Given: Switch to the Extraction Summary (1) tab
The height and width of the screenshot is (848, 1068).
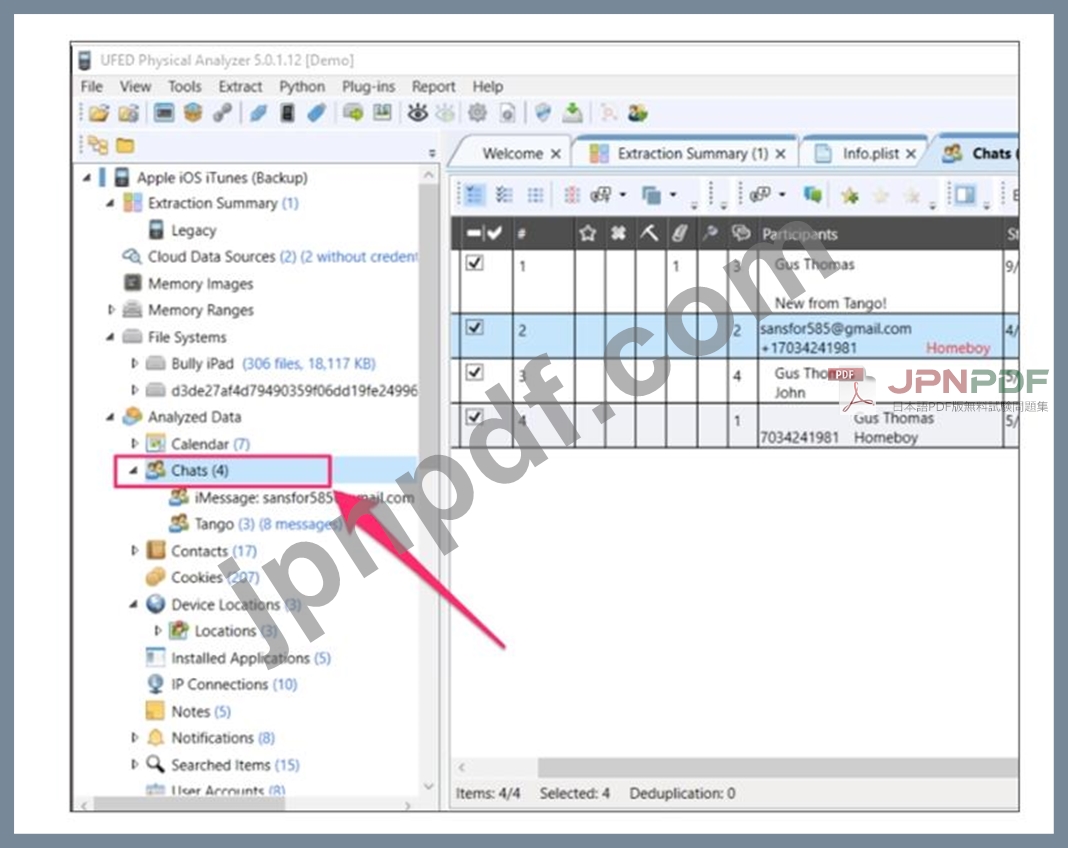Looking at the screenshot, I should click(x=685, y=153).
